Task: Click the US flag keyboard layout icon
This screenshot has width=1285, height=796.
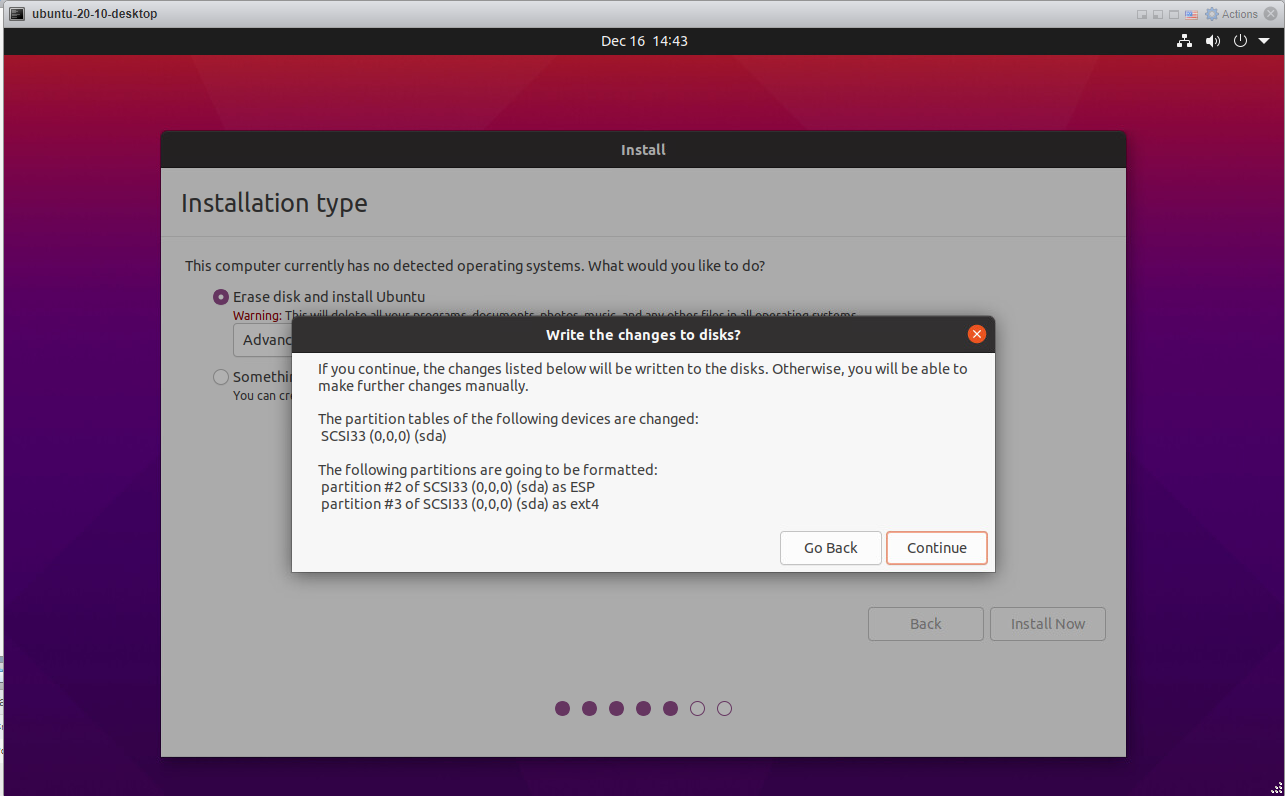Action: (1191, 14)
